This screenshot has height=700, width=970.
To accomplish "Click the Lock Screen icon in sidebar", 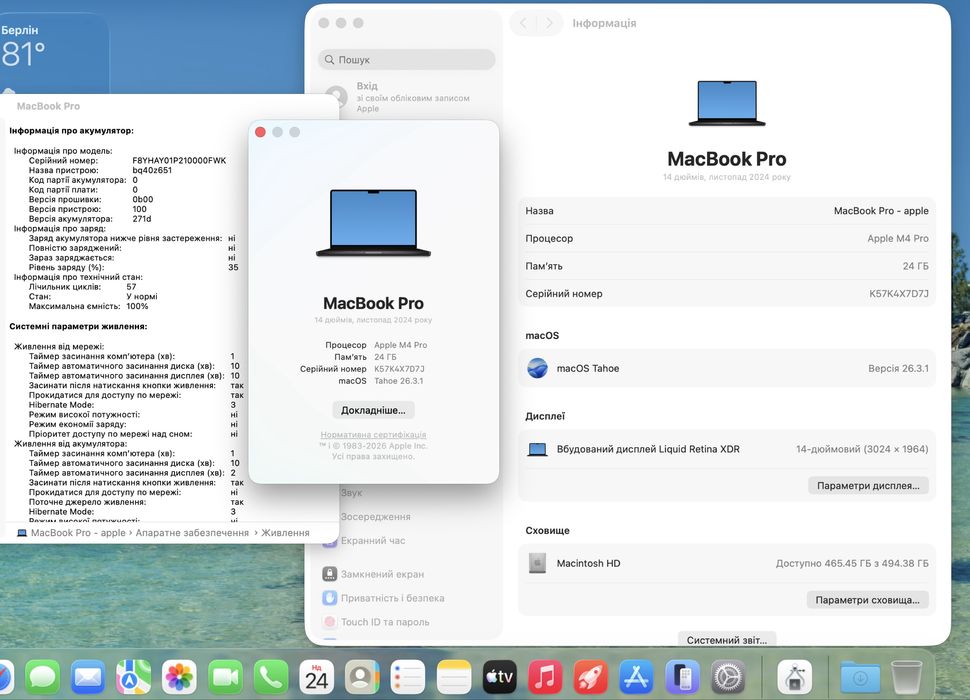I will coord(330,574).
